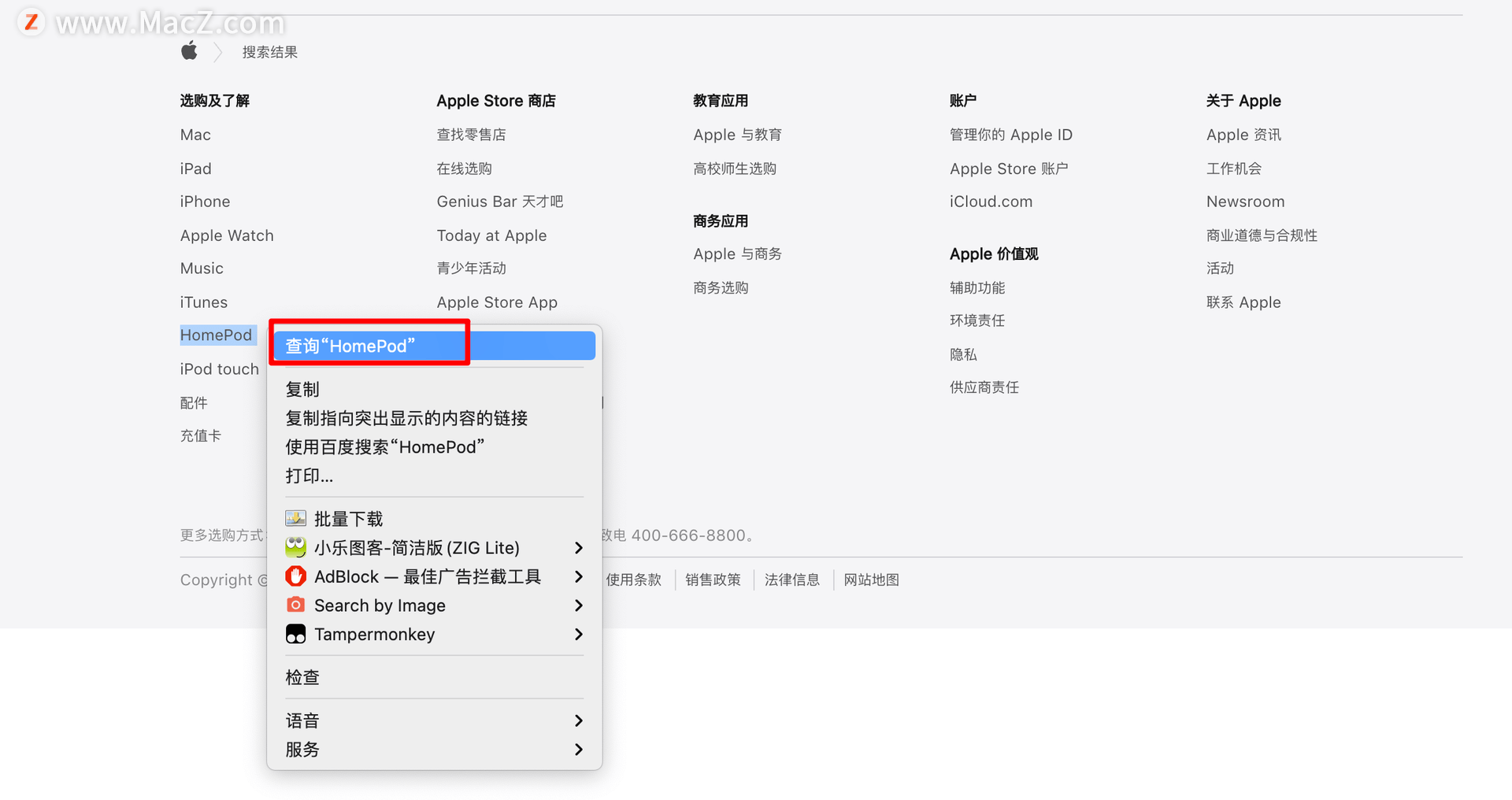Open the iCloud.com link
Viewport: 1512px width, 800px height.
pyautogui.click(x=991, y=202)
